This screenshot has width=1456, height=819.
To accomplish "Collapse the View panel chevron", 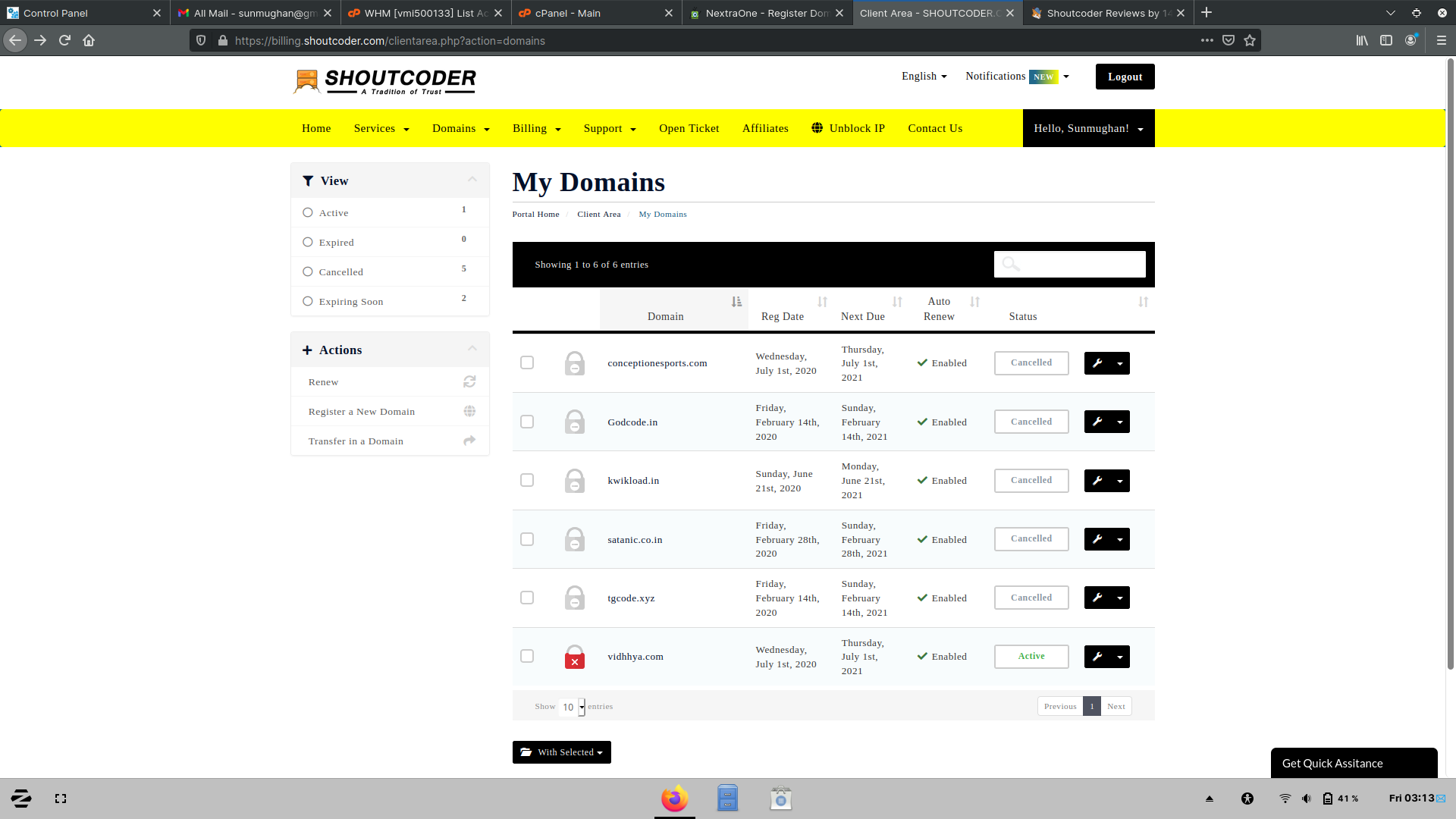I will tap(472, 180).
